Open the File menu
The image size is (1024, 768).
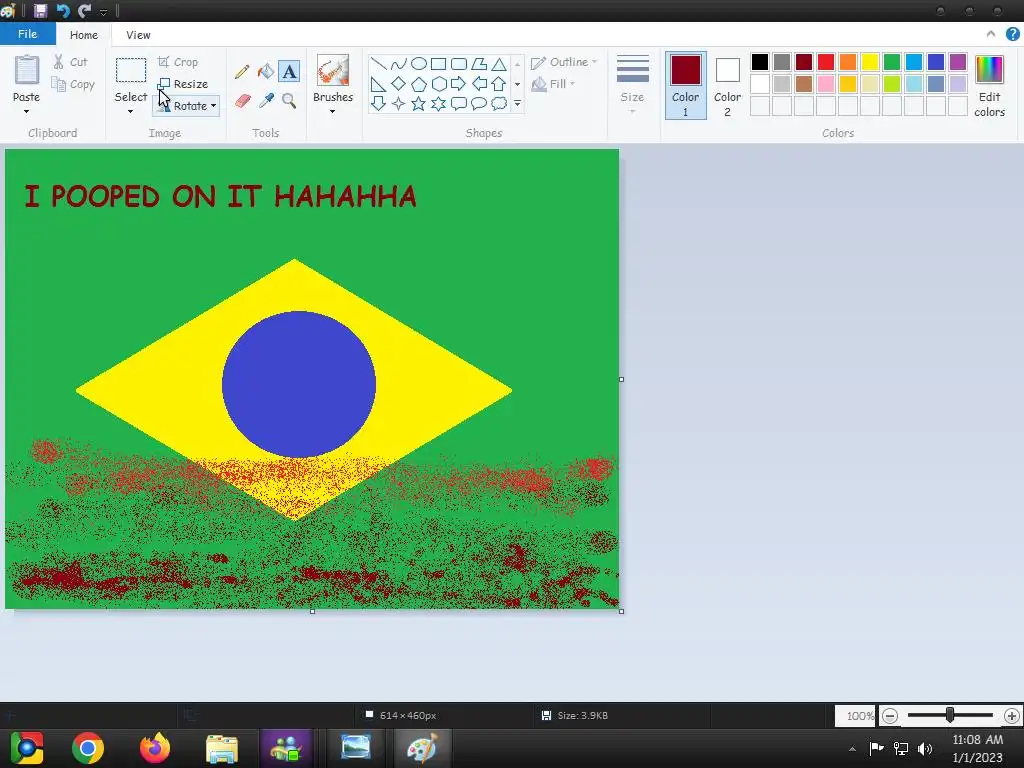27,35
